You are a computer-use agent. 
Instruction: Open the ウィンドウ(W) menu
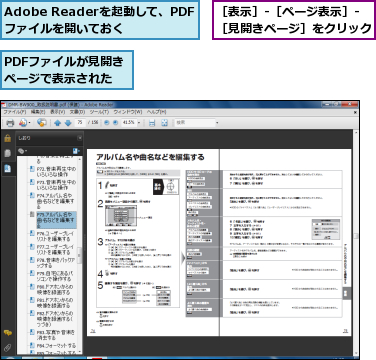click(x=128, y=112)
